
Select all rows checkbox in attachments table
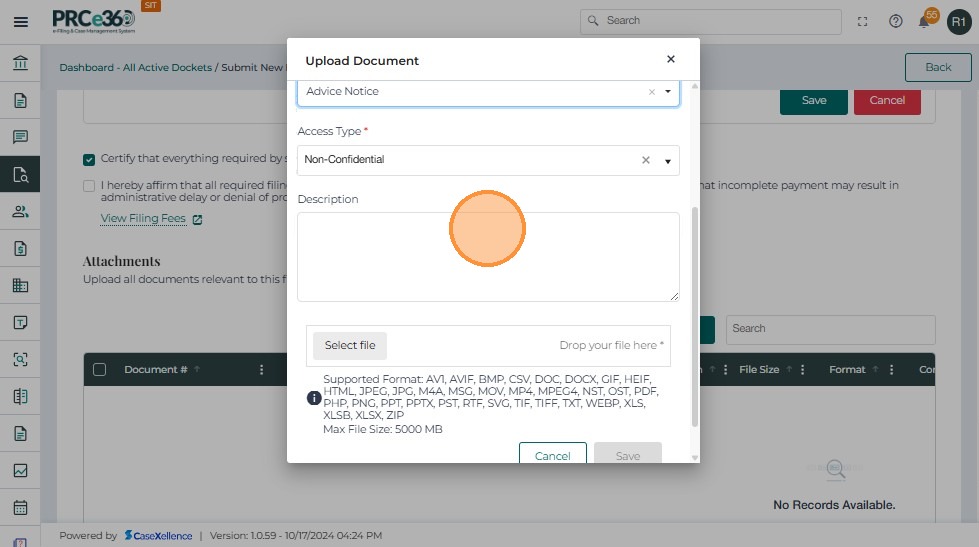click(x=99, y=370)
